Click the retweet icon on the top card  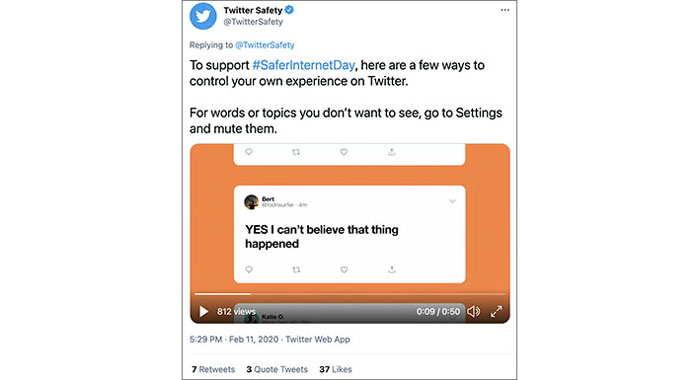[296, 152]
